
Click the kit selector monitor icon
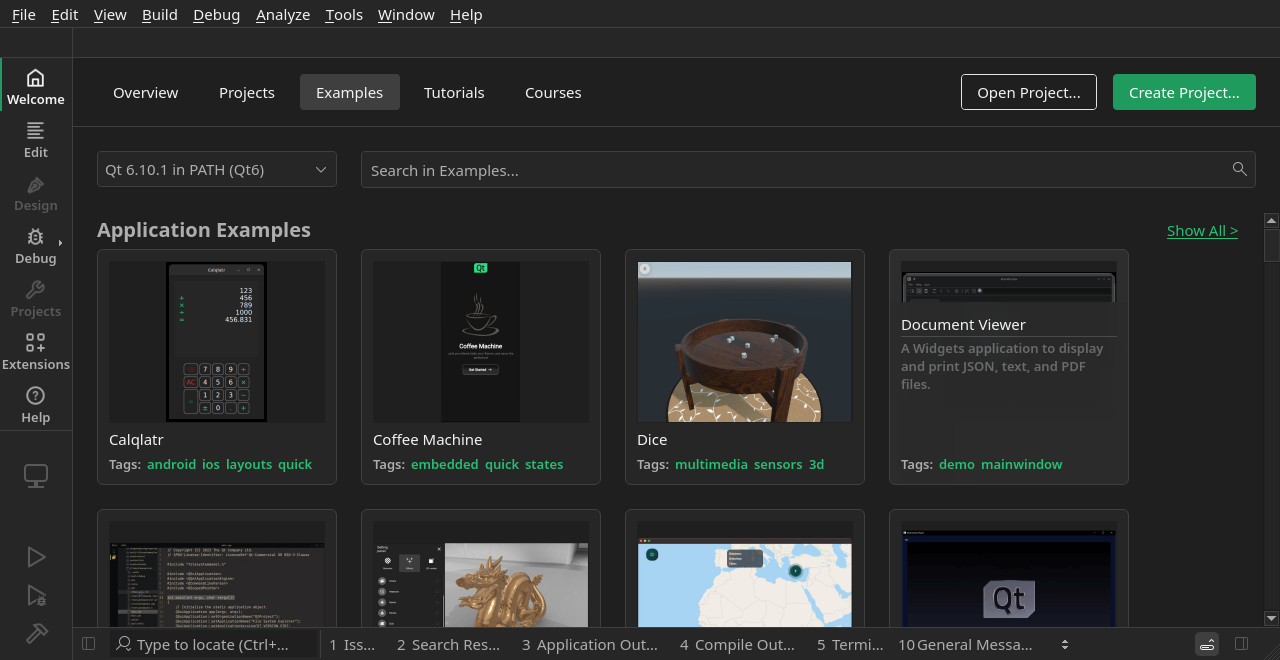36,476
